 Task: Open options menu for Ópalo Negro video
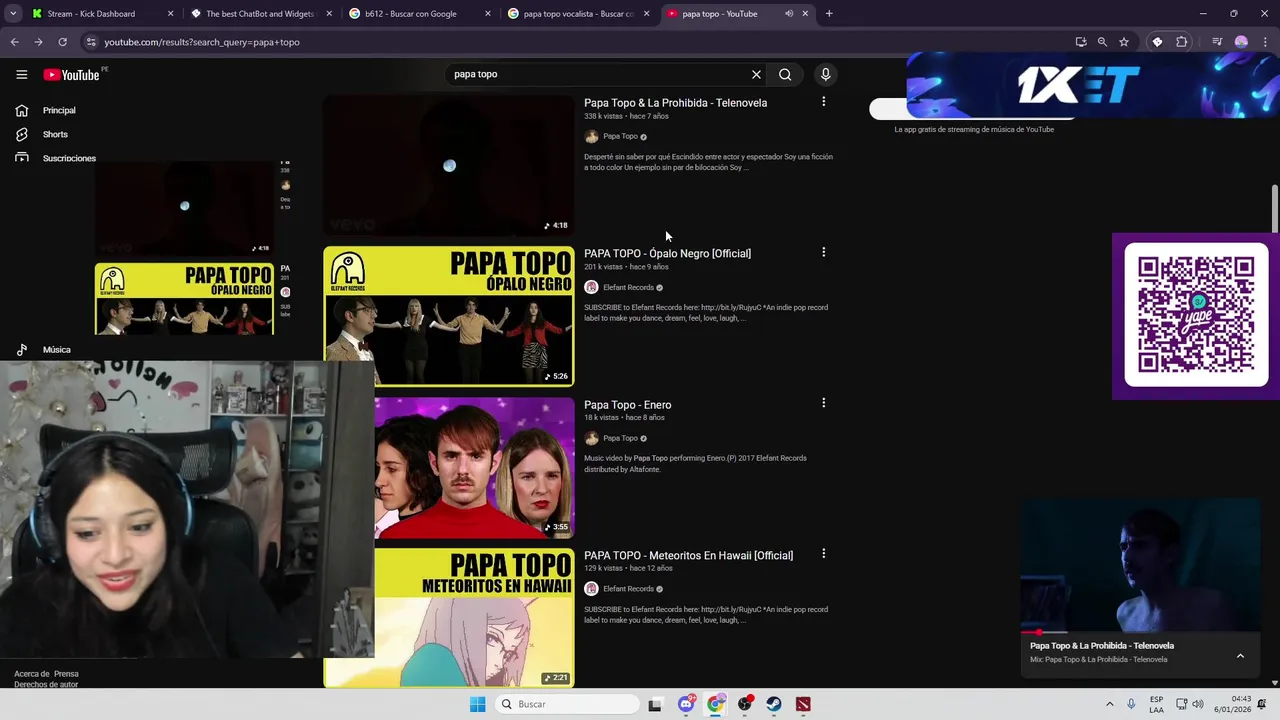[823, 252]
